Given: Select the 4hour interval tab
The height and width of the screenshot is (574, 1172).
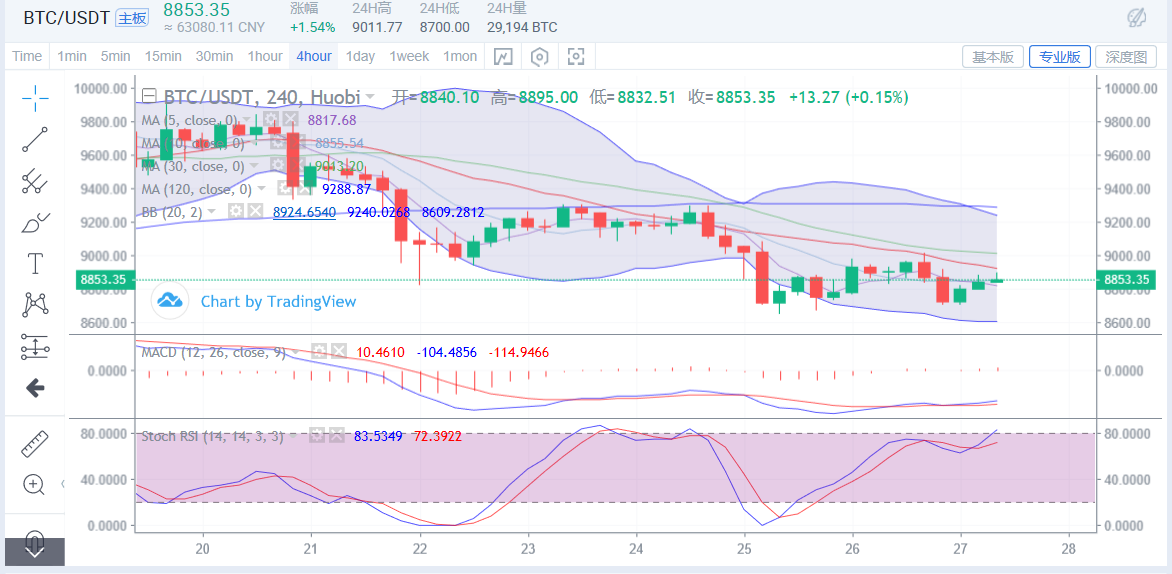Looking at the screenshot, I should click(x=314, y=56).
